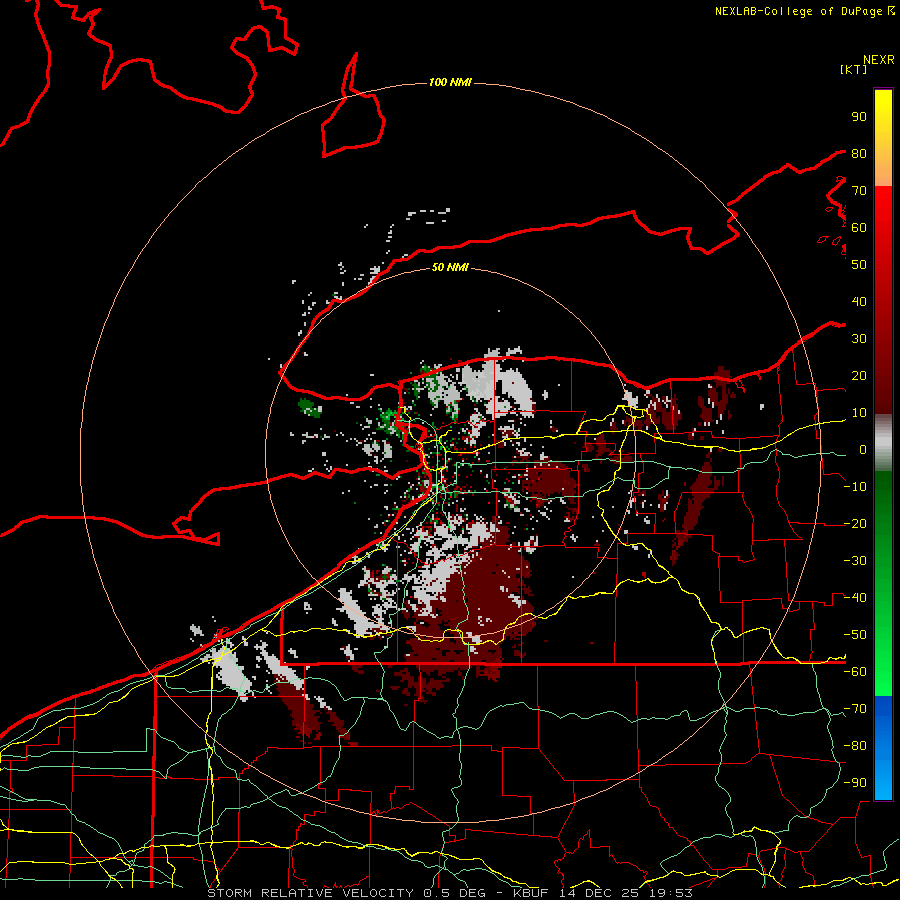Click the 30 value on the velocity scale
The image size is (900, 900).
(x=859, y=339)
